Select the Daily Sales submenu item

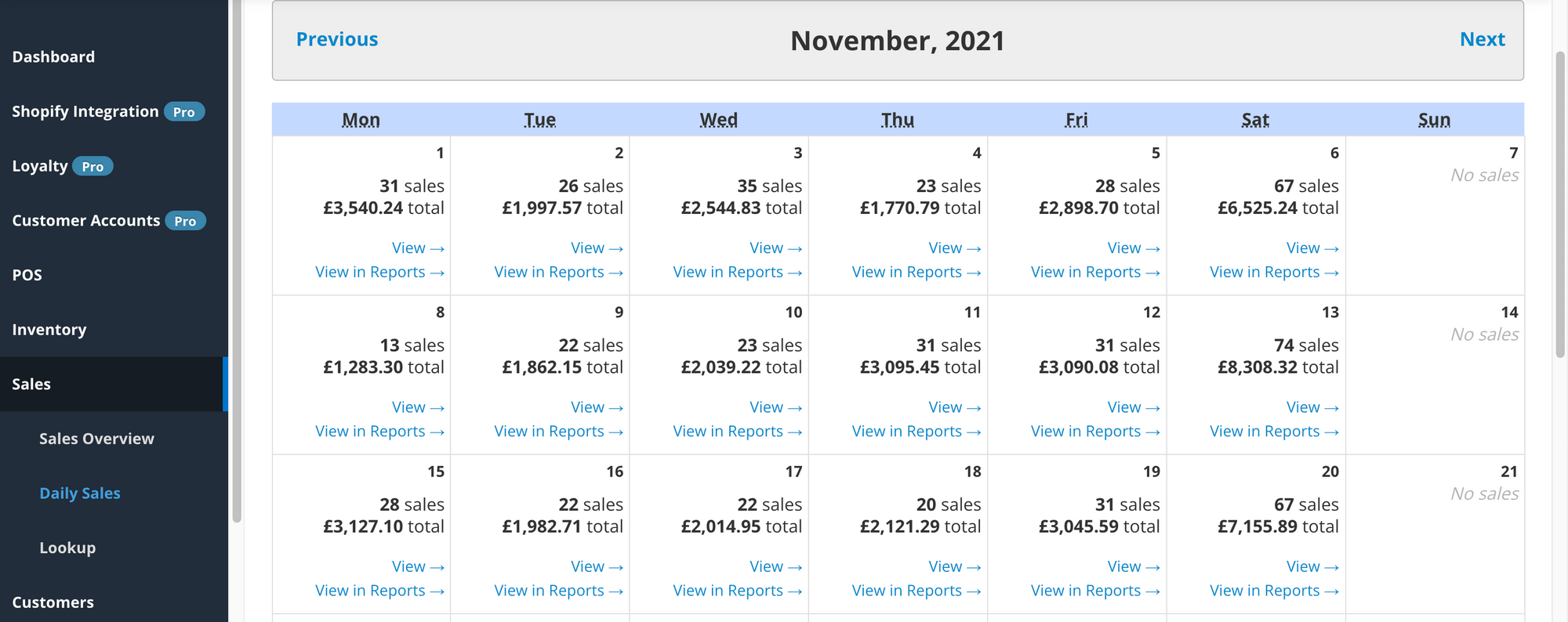click(80, 494)
